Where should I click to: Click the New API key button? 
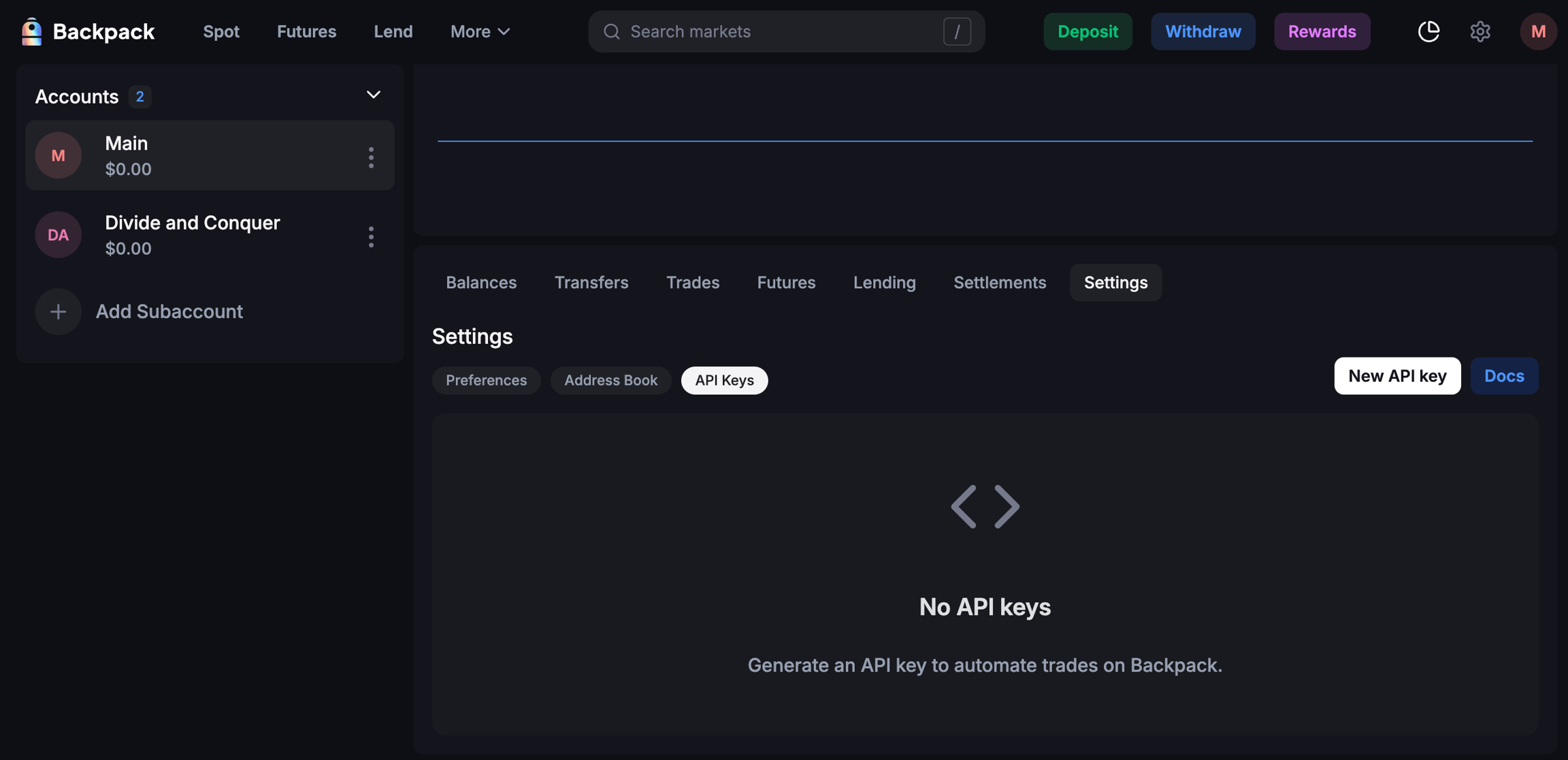[1396, 376]
